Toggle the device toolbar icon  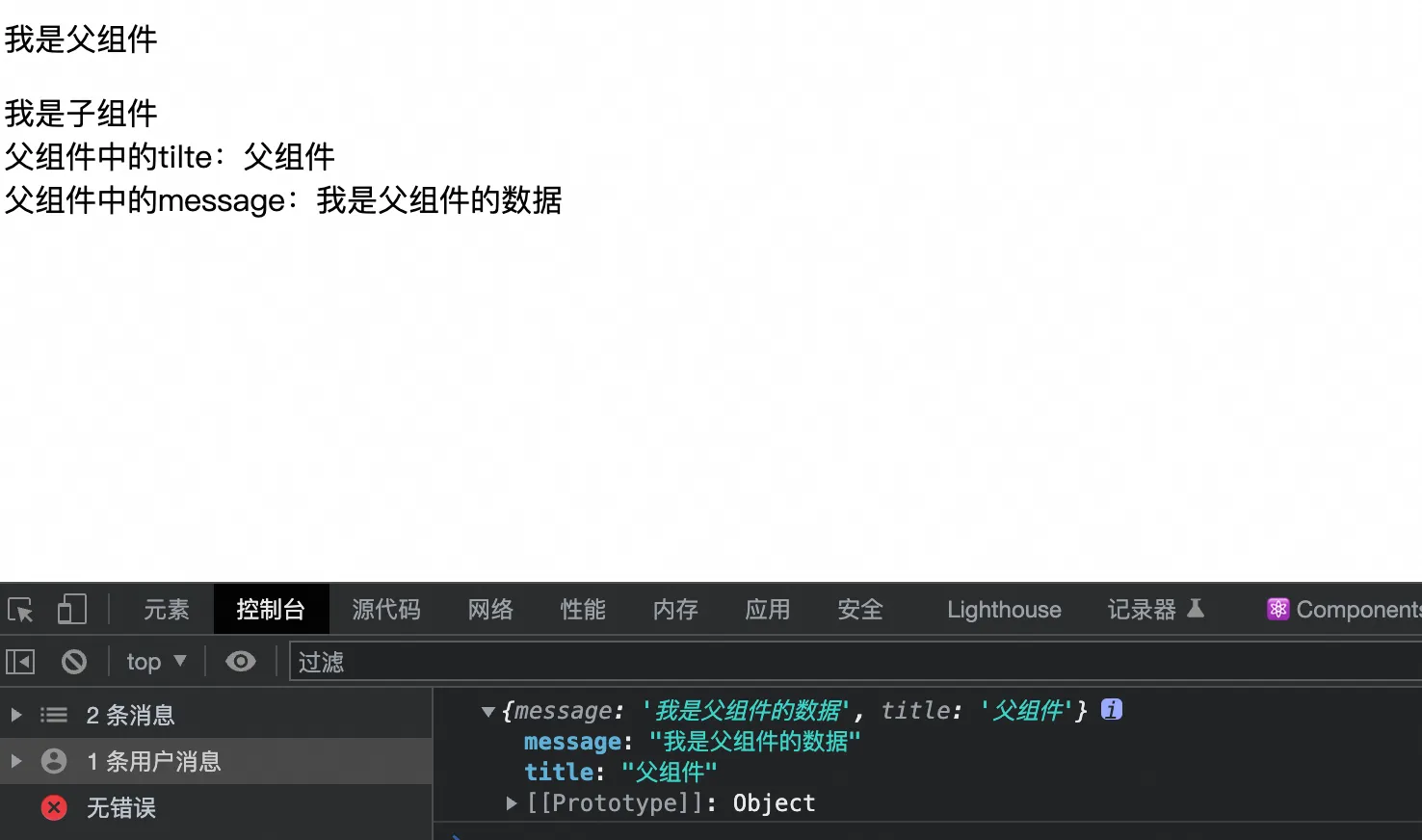pyautogui.click(x=72, y=610)
